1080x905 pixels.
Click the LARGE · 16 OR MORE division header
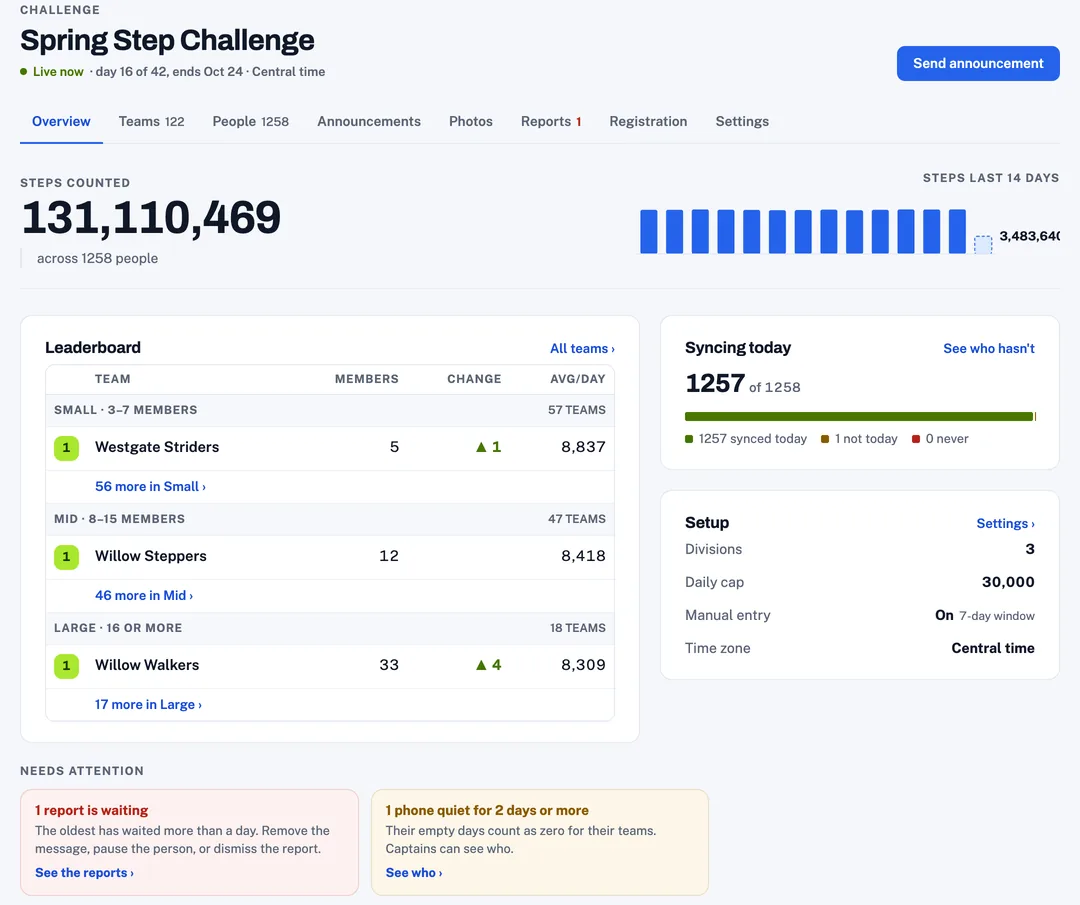click(x=118, y=628)
